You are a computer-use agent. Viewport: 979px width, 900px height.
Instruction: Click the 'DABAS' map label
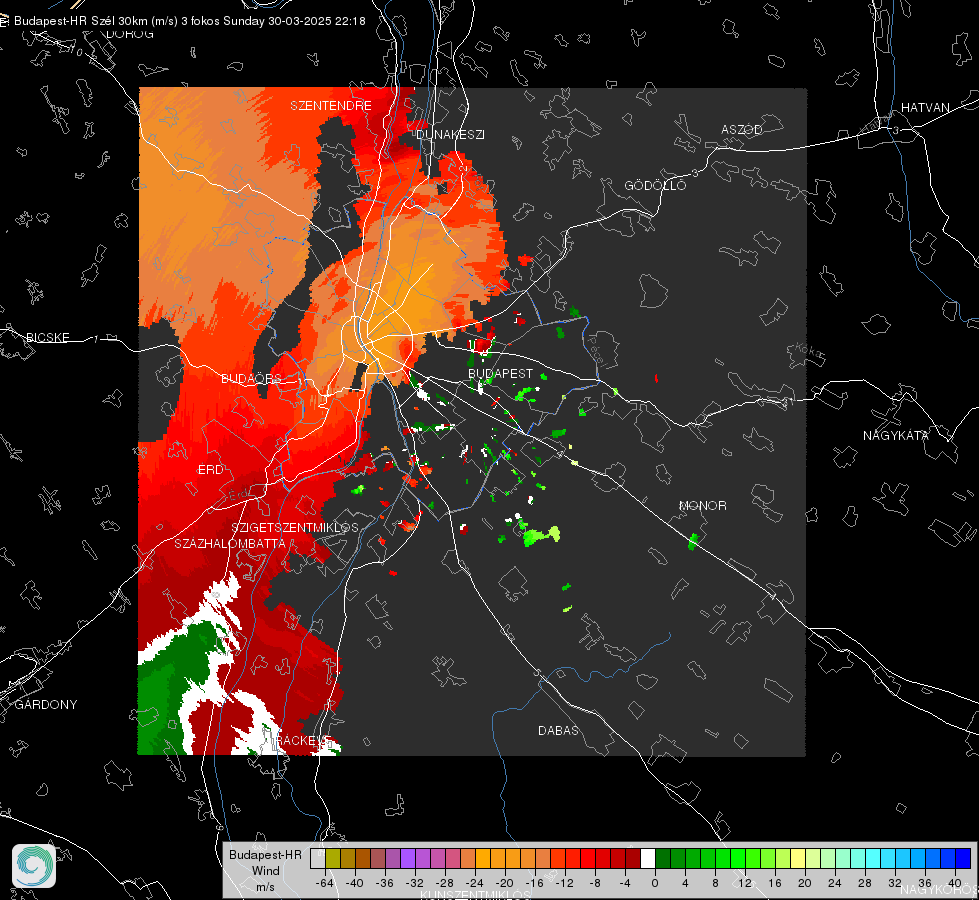tap(559, 730)
